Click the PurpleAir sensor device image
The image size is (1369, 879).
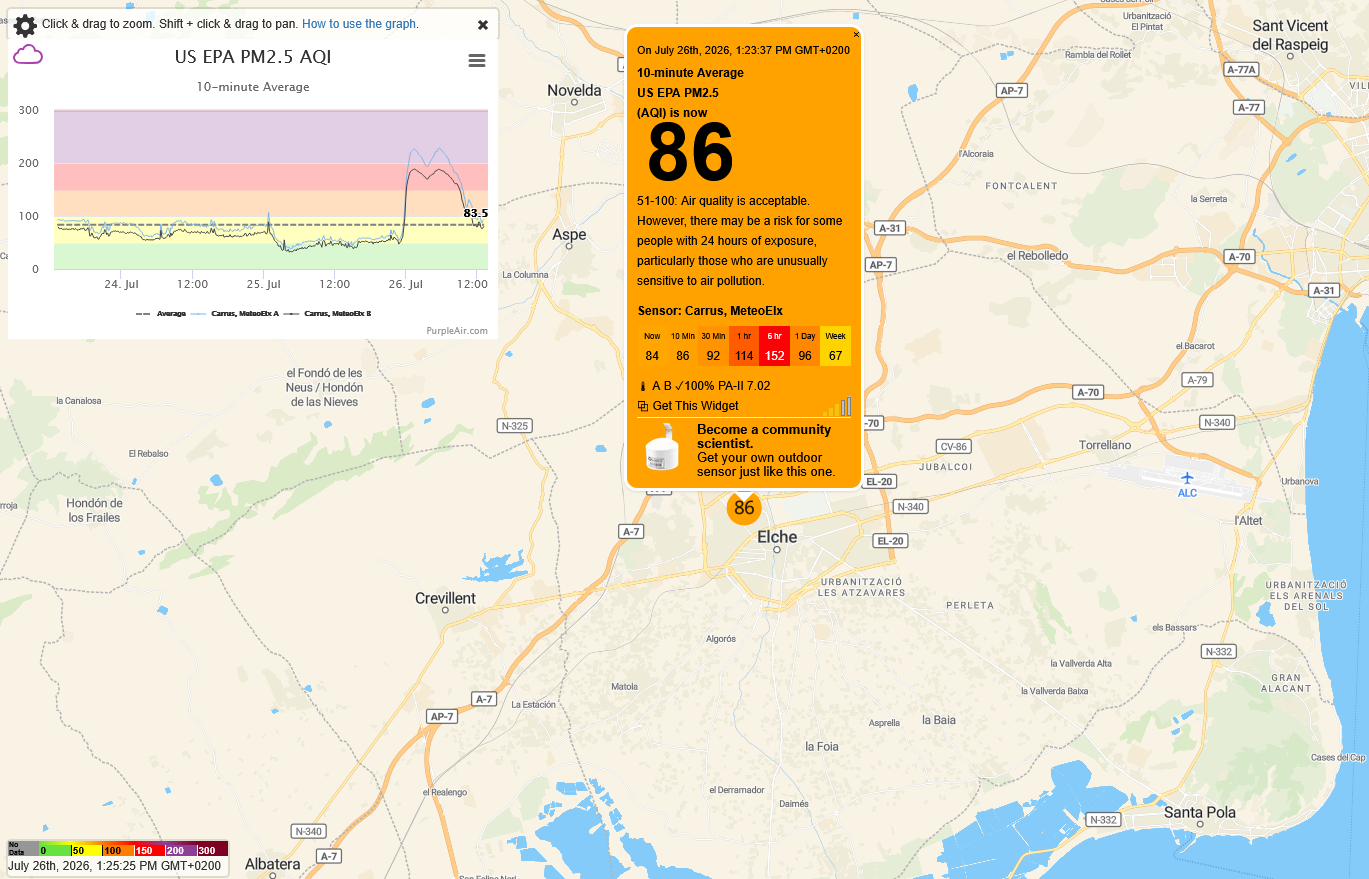pos(663,448)
